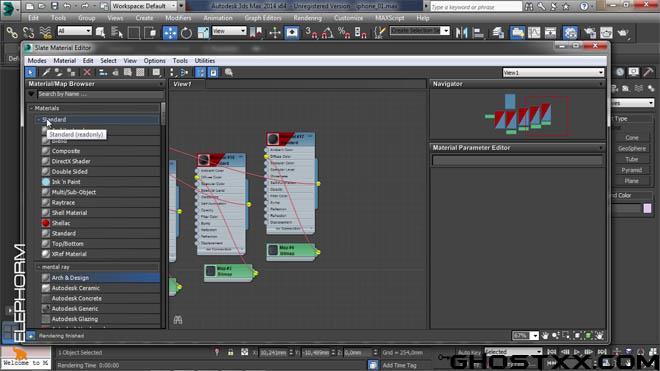The height and width of the screenshot is (371, 660).
Task: Select Autodesk Ceramic material
Action: pos(100,288)
